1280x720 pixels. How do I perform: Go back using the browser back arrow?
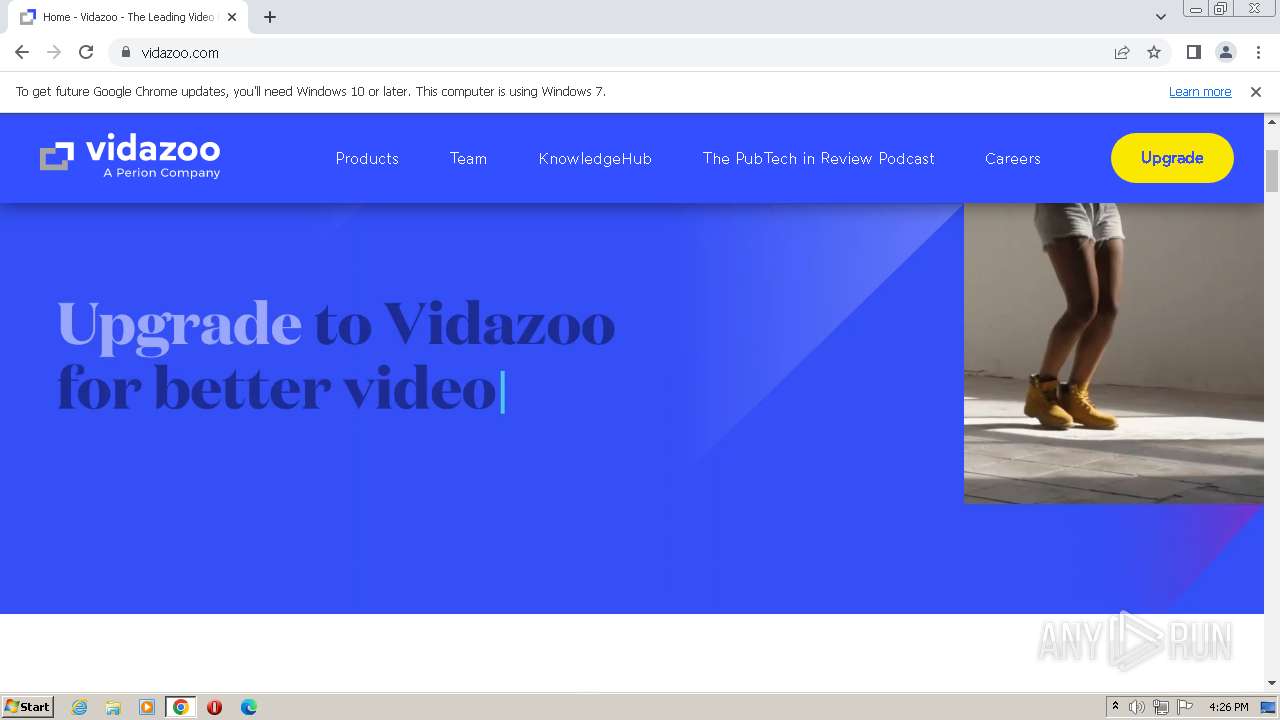(x=22, y=52)
